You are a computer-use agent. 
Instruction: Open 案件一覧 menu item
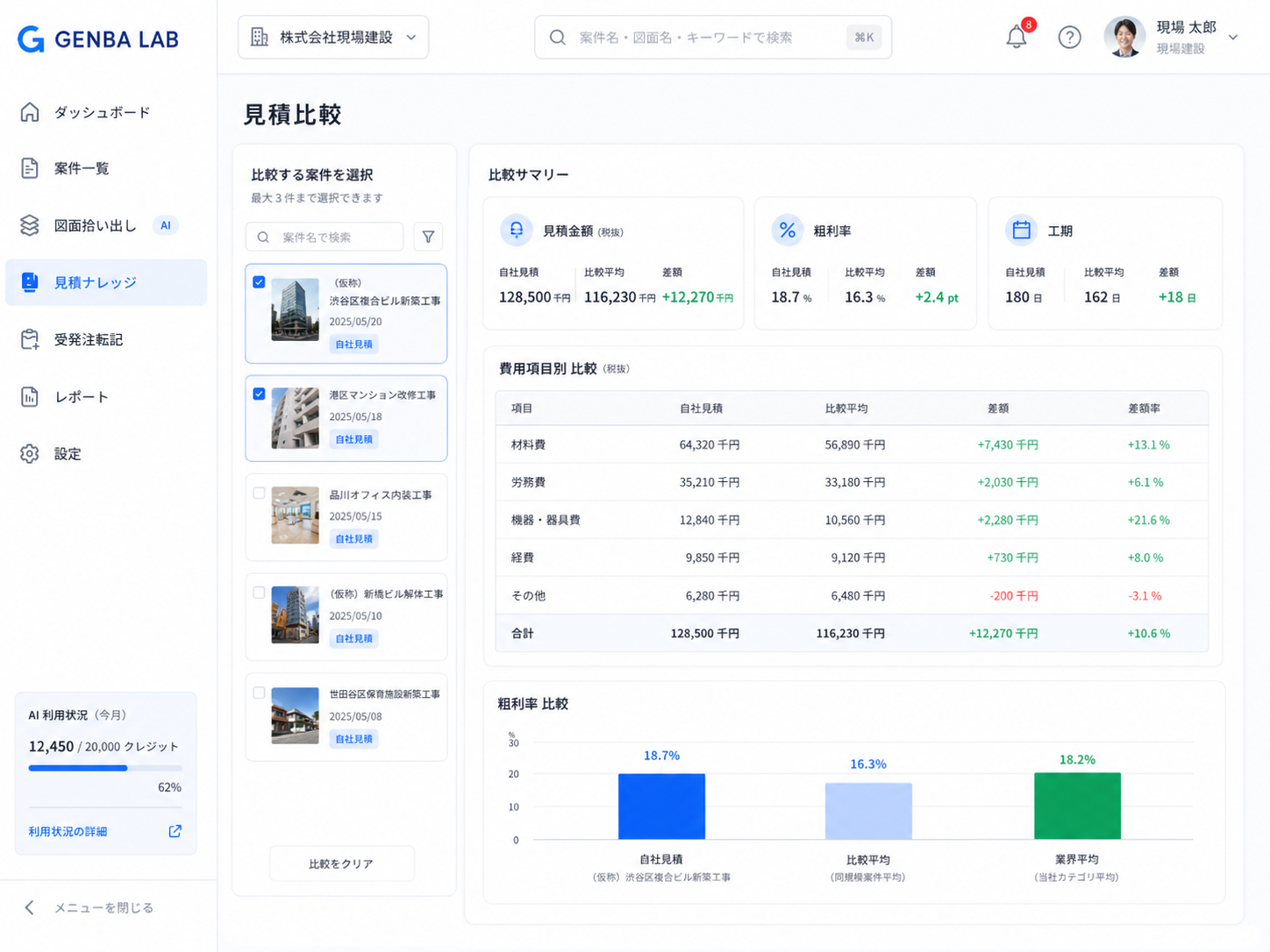tap(106, 168)
